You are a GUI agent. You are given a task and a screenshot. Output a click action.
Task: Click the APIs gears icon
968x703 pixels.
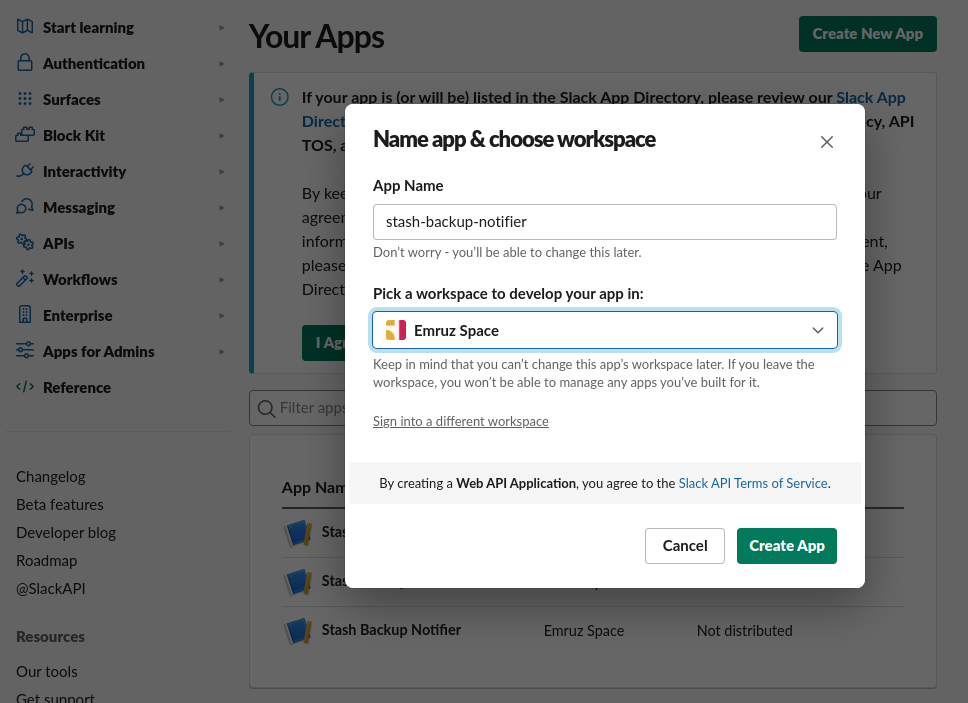[x=25, y=243]
